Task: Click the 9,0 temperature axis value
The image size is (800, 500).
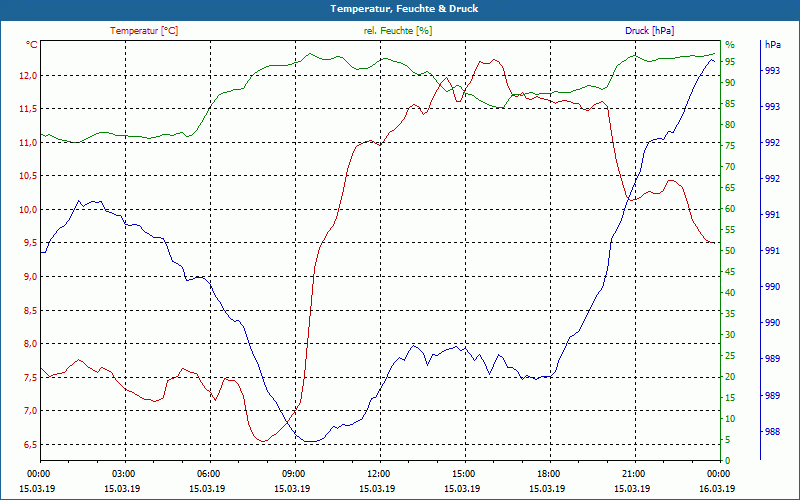Action: 30,277
